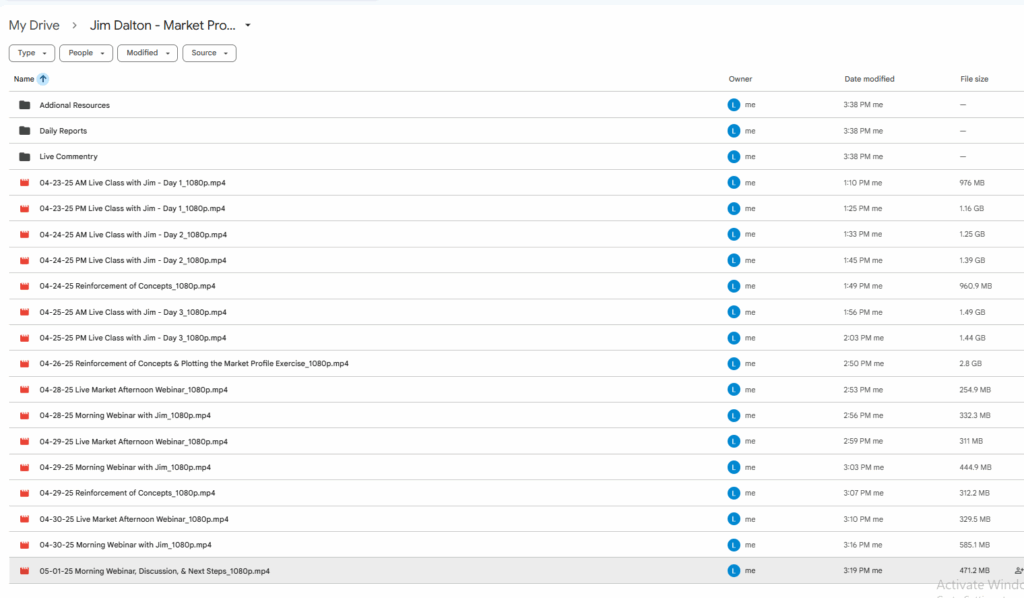Open the Source filter dropdown
The width and height of the screenshot is (1024, 598).
209,53
